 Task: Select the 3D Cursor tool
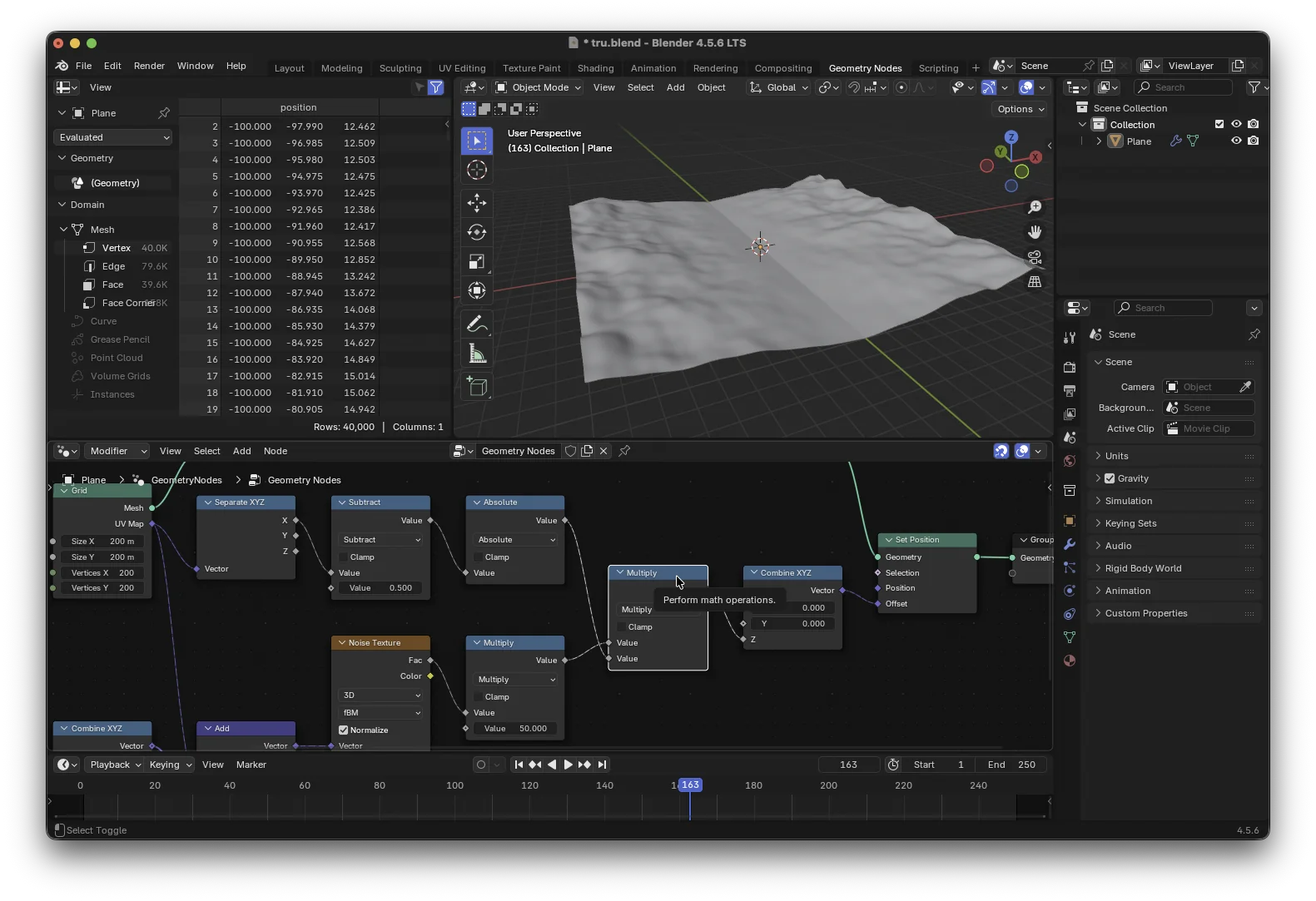coord(477,170)
